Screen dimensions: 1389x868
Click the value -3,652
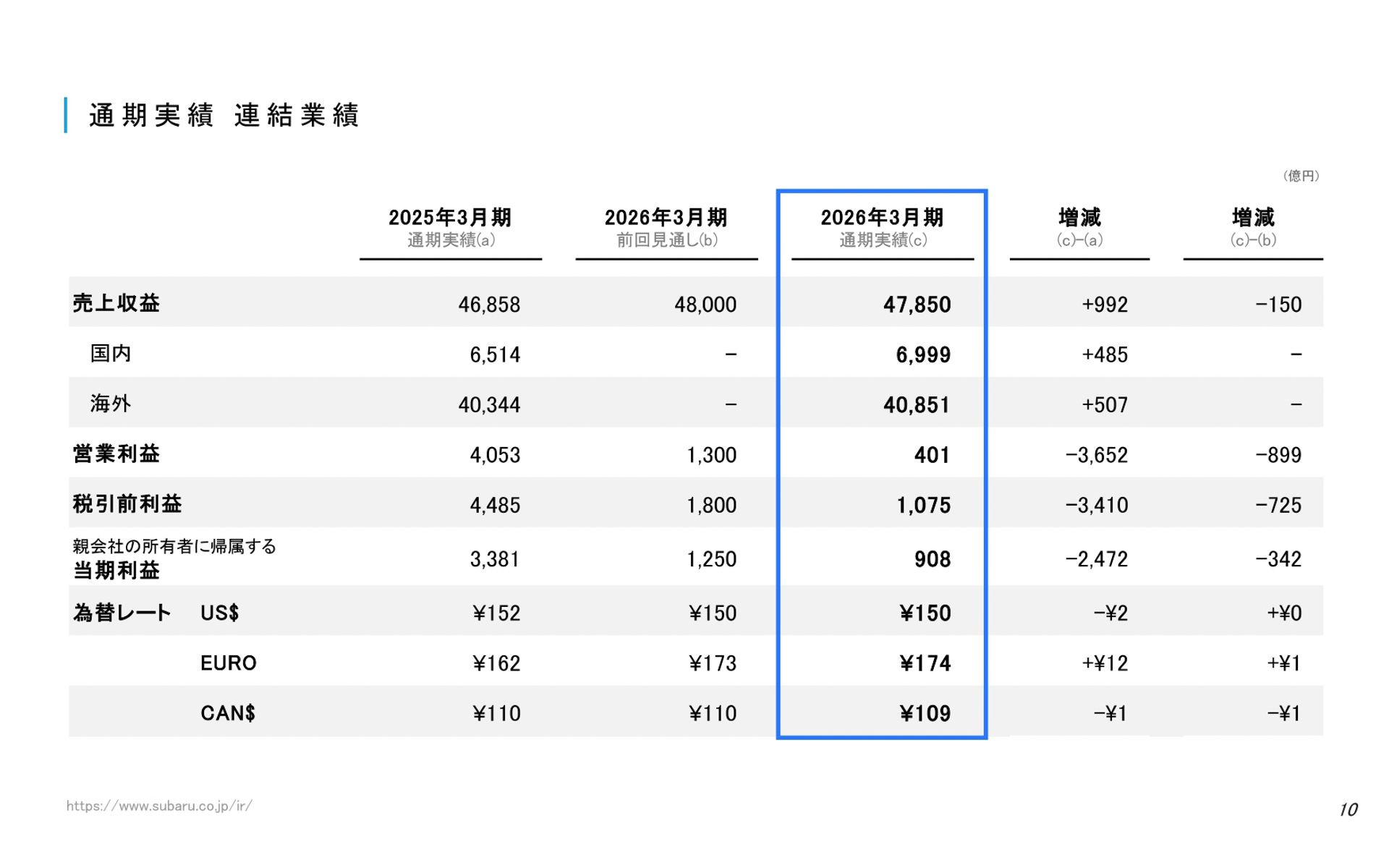tap(1097, 455)
